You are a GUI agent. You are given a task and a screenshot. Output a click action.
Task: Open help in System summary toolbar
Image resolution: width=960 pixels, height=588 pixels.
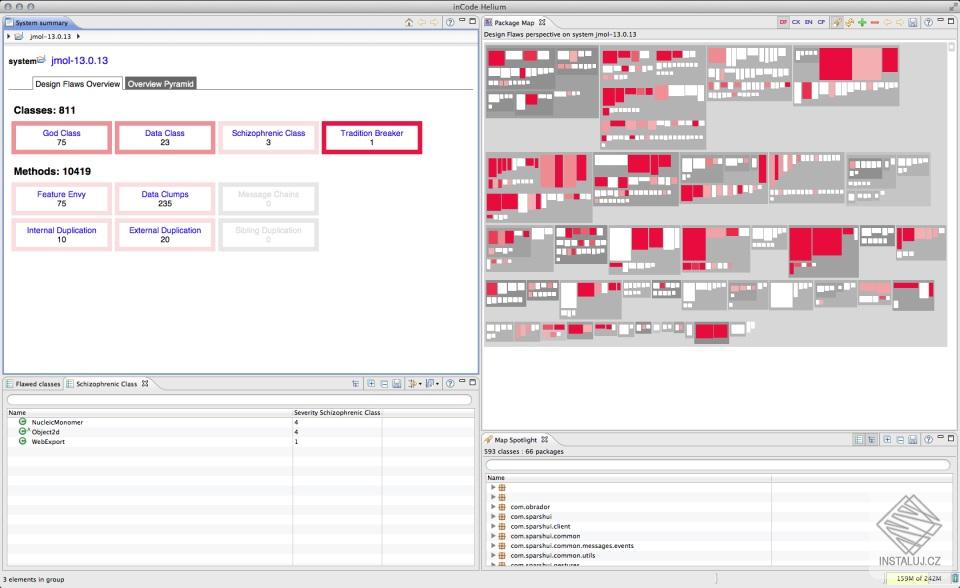[x=450, y=23]
